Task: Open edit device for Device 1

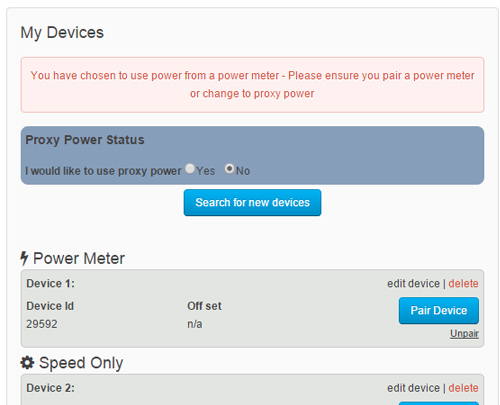Action: [413, 284]
